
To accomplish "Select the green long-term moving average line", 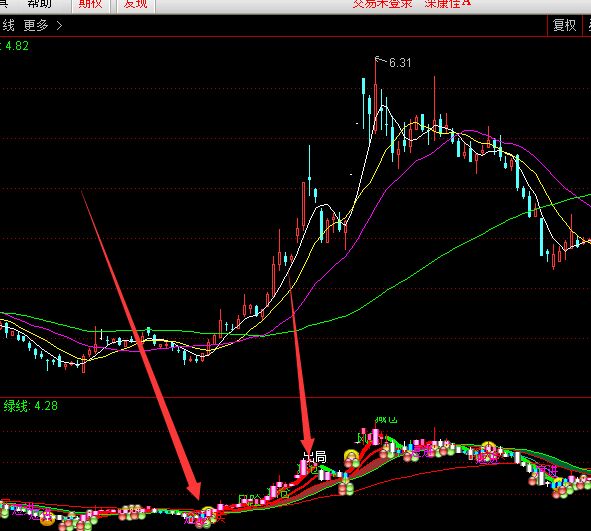I will (x=415, y=273).
